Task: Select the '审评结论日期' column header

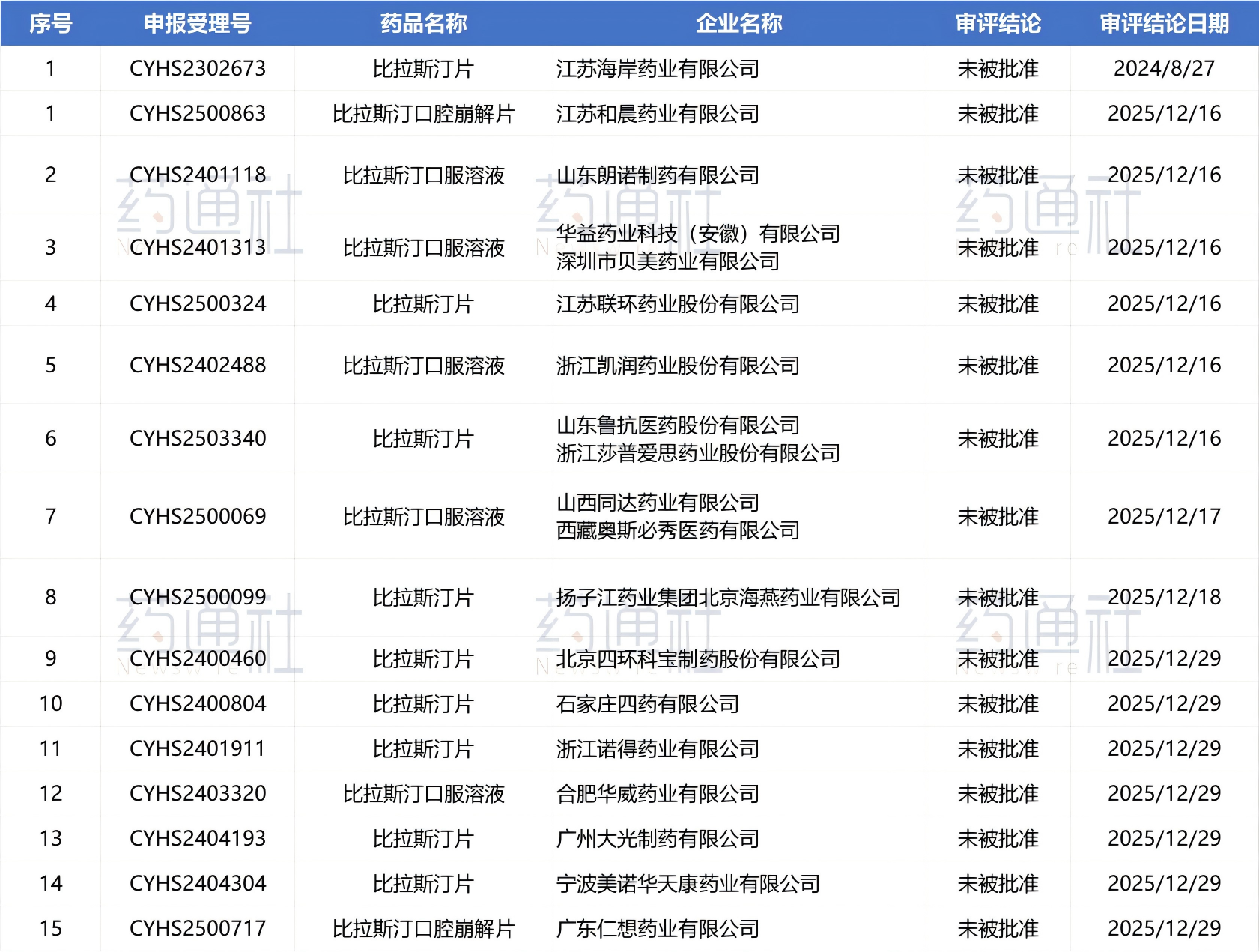Action: point(1165,24)
